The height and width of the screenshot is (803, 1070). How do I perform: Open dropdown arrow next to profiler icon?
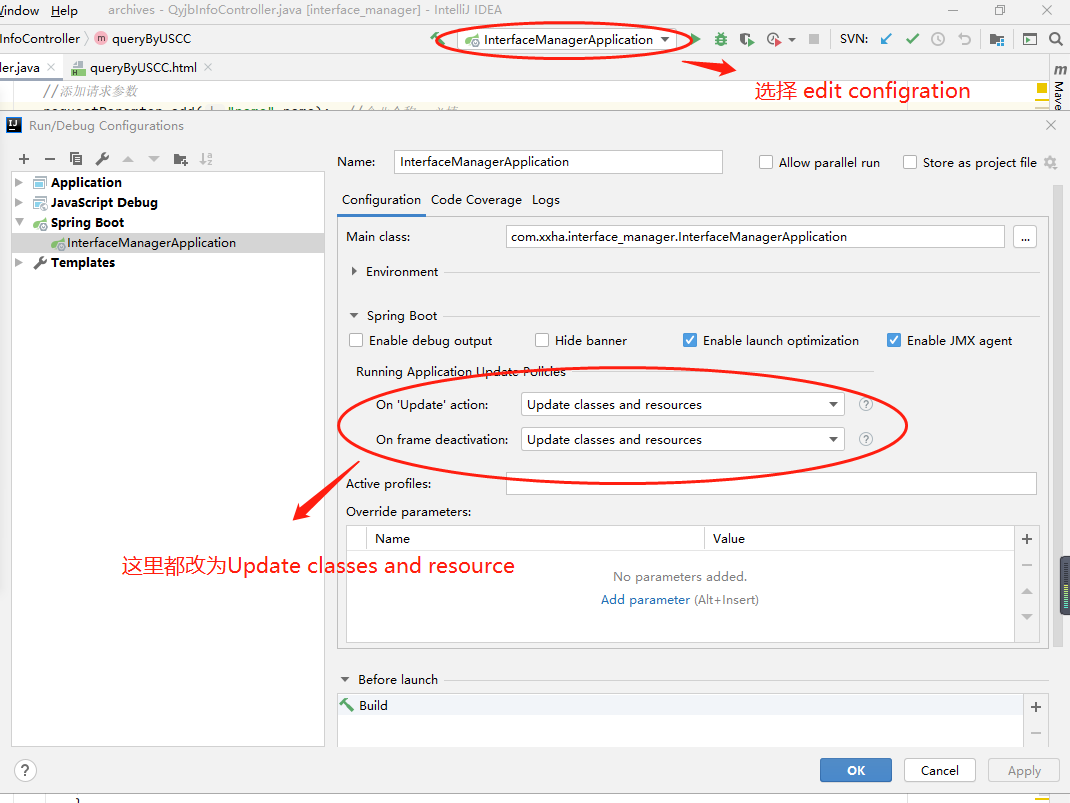[792, 40]
